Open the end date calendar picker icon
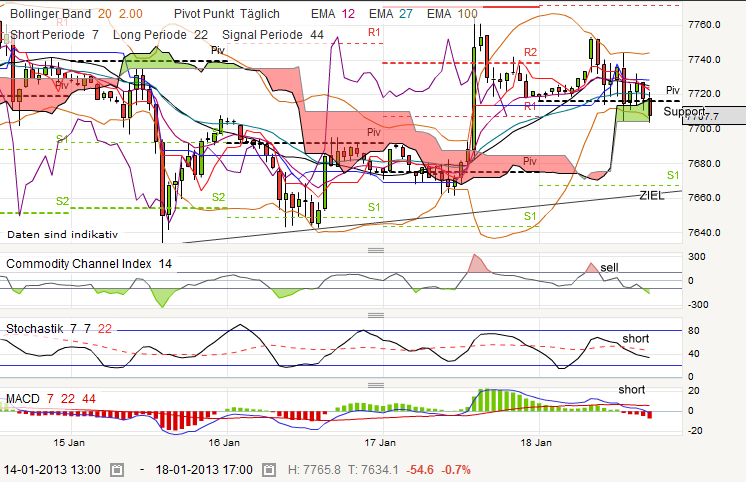Viewport: 746px width, 482px height. 269,470
